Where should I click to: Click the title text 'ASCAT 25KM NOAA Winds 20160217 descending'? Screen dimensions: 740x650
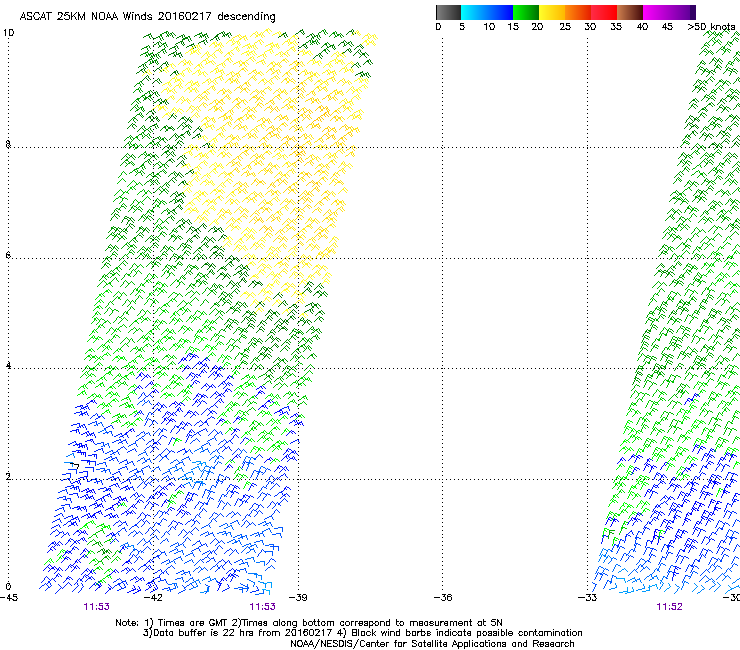click(x=147, y=16)
